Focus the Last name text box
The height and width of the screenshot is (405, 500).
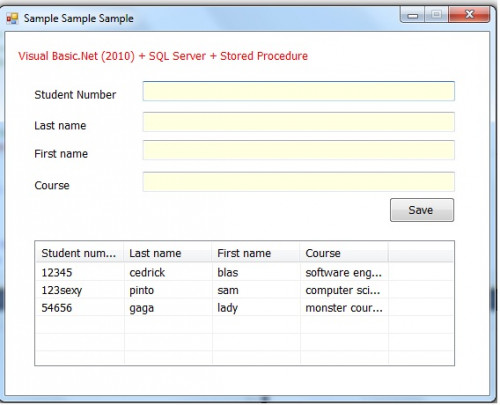click(x=299, y=122)
